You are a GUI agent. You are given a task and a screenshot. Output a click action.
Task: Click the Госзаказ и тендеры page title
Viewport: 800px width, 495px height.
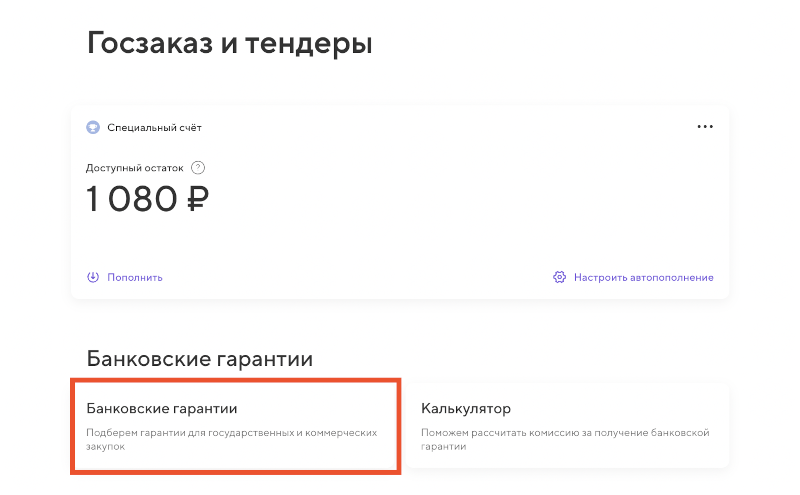click(229, 44)
